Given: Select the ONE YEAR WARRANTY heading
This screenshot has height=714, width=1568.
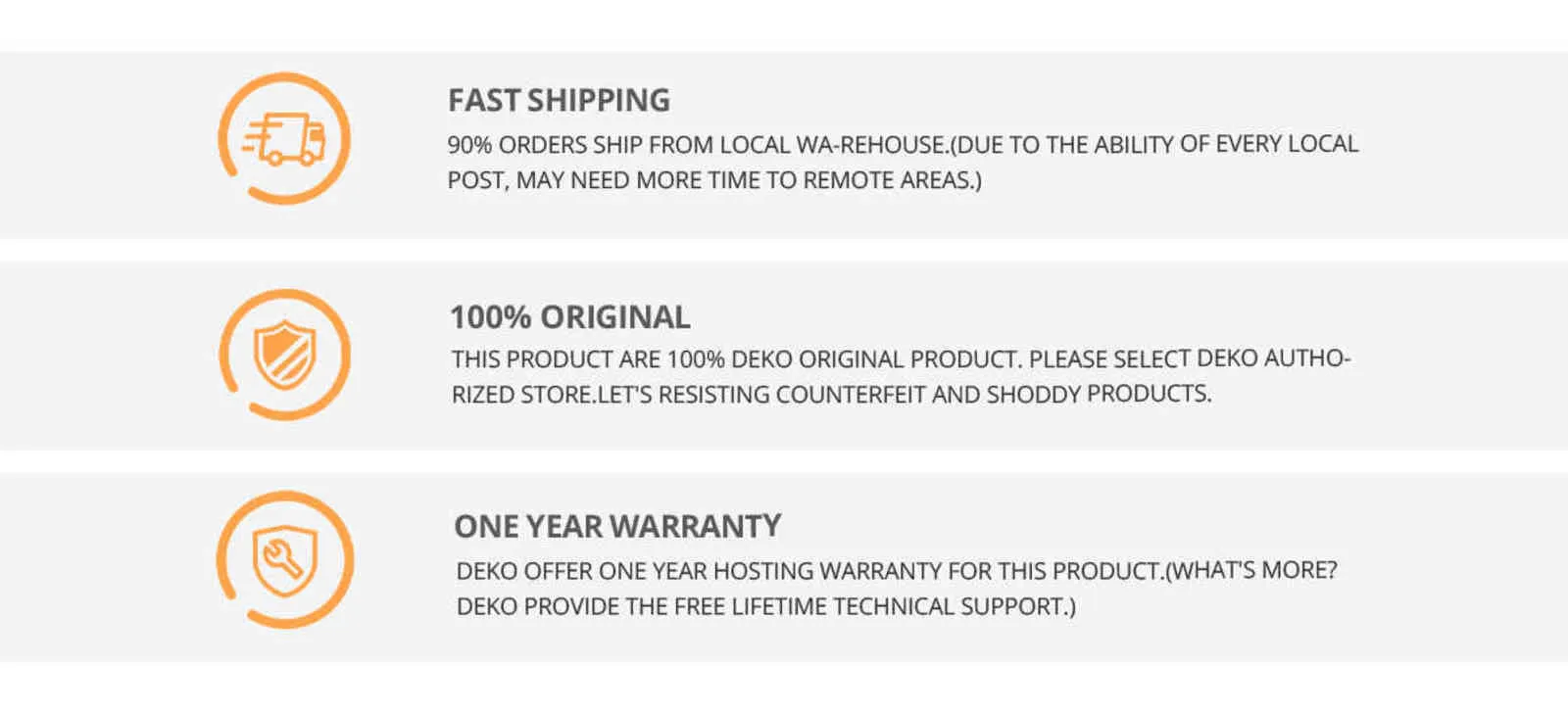Looking at the screenshot, I should [x=617, y=526].
